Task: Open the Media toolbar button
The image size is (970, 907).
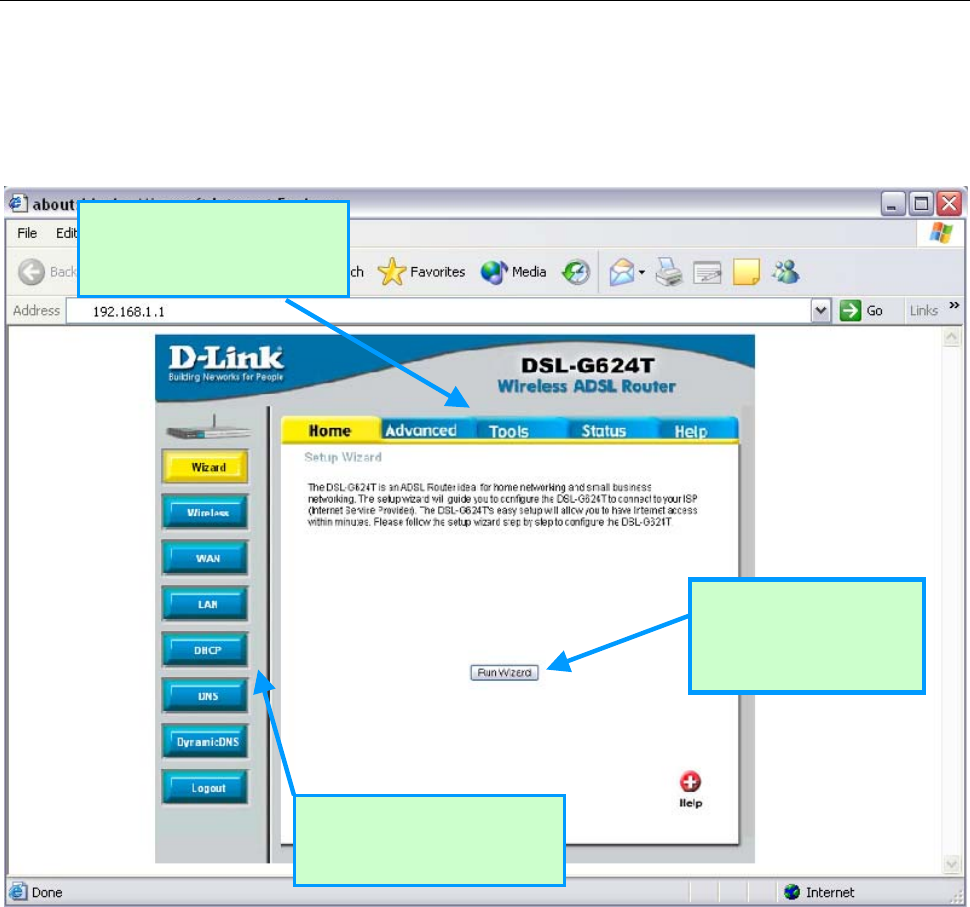Action: click(x=513, y=272)
